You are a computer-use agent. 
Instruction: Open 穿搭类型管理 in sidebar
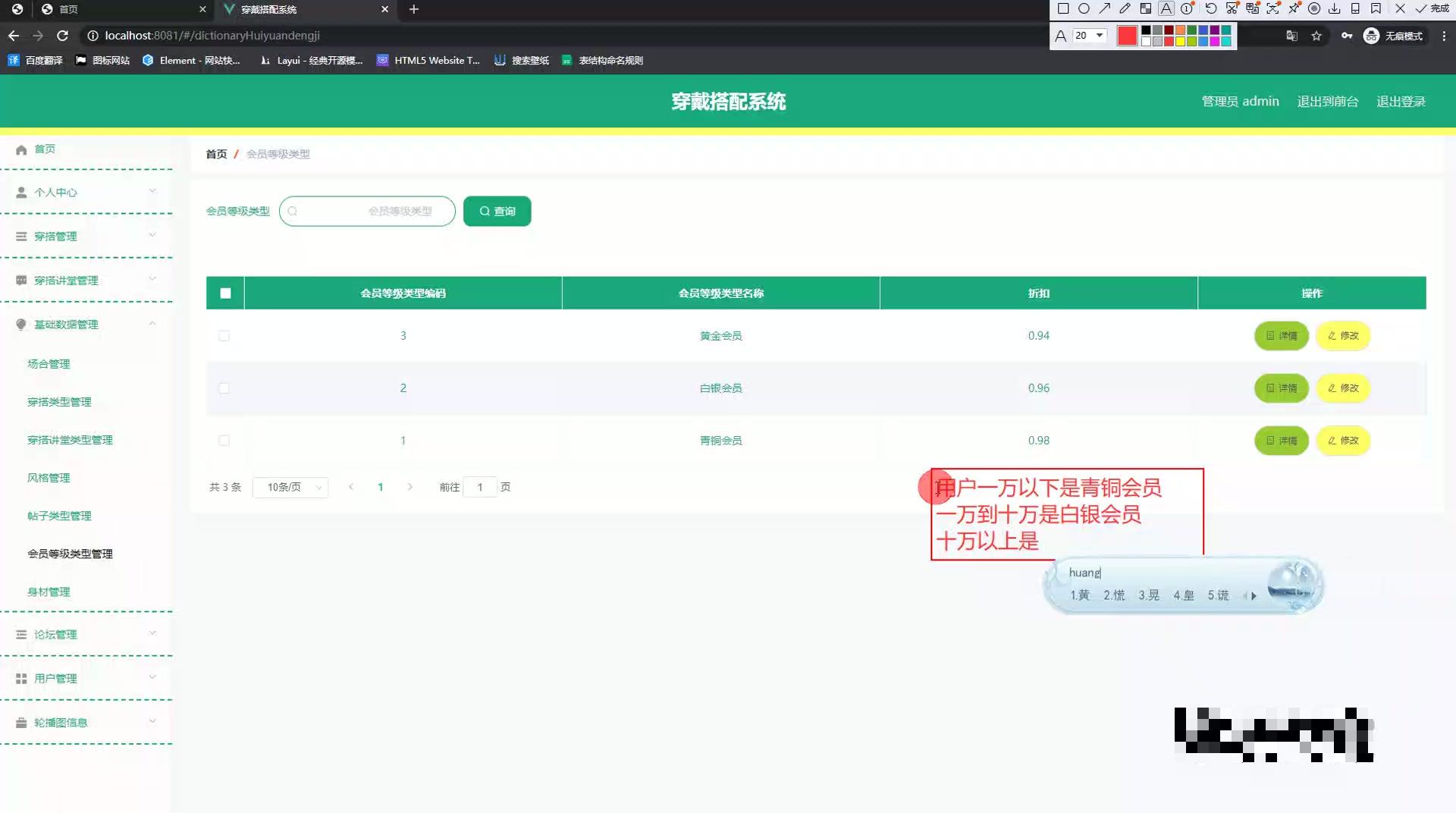click(59, 402)
